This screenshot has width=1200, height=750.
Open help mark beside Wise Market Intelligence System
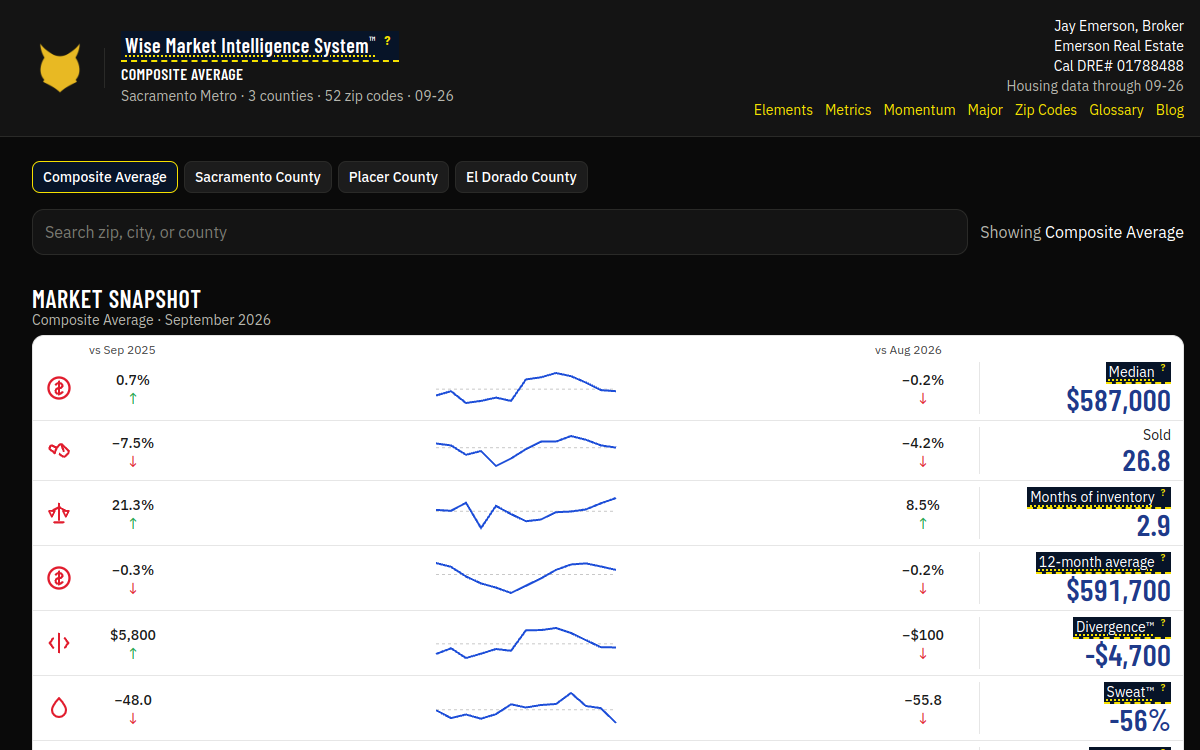click(387, 41)
